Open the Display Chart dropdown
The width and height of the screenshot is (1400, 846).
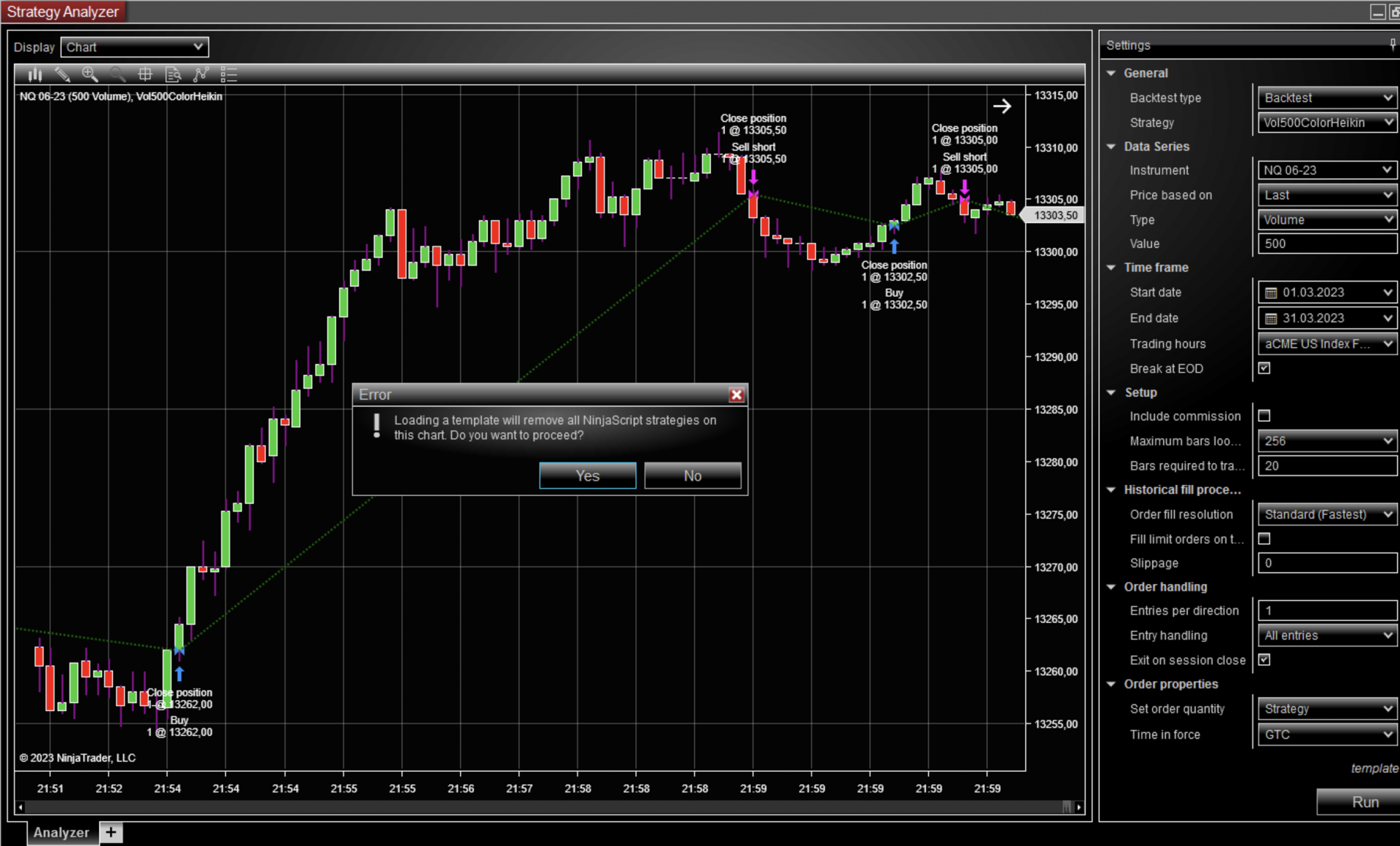(x=134, y=47)
